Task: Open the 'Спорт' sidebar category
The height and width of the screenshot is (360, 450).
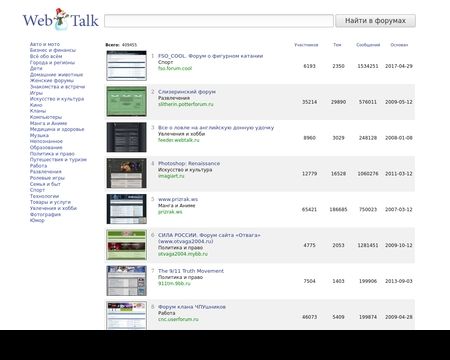Action: (37, 190)
